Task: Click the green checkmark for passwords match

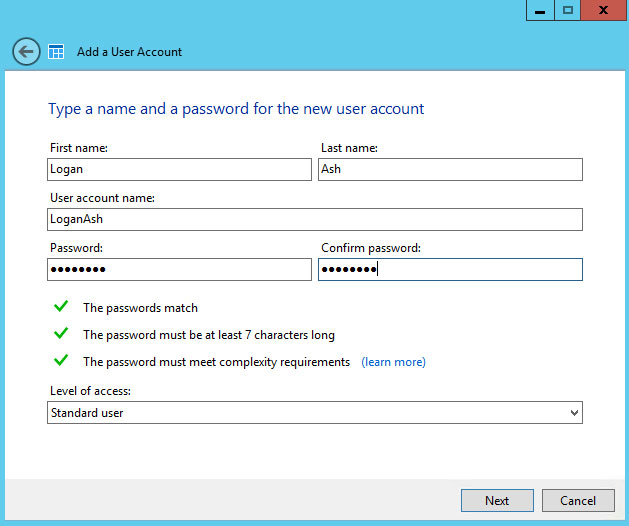Action: click(61, 307)
